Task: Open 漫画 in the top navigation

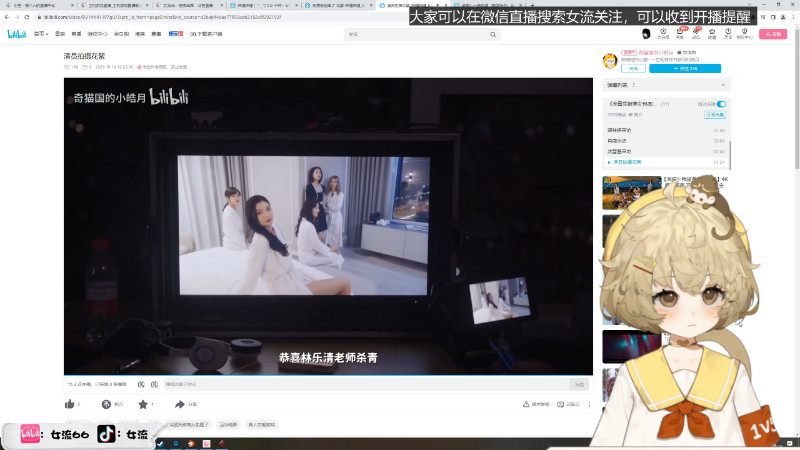Action: click(140, 34)
